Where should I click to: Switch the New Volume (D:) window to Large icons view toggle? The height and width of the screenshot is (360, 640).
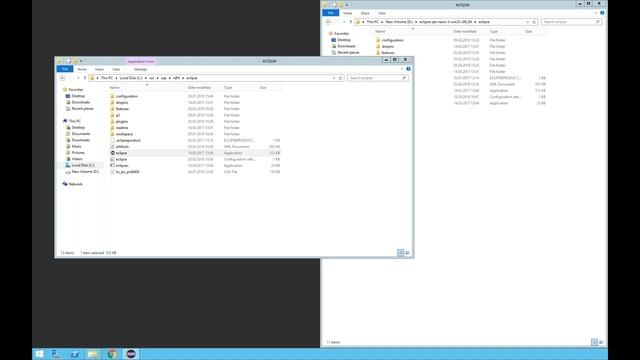601,342
